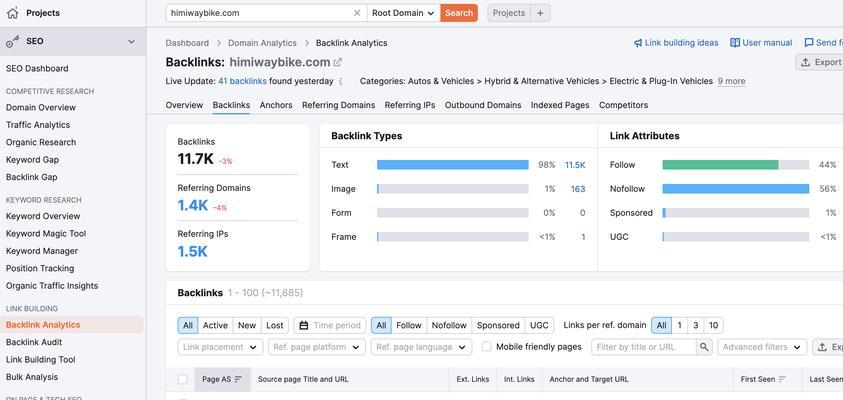Sort by First Seen column icon
The width and height of the screenshot is (843, 400).
(x=783, y=380)
